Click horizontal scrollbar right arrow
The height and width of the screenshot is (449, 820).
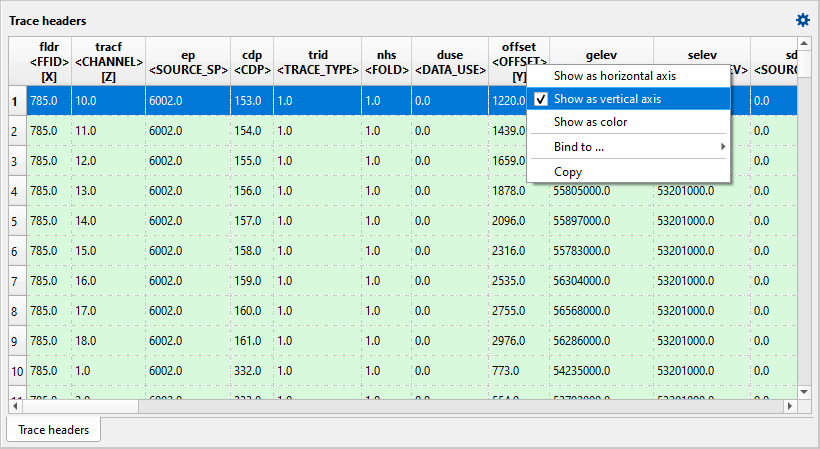[x=790, y=406]
